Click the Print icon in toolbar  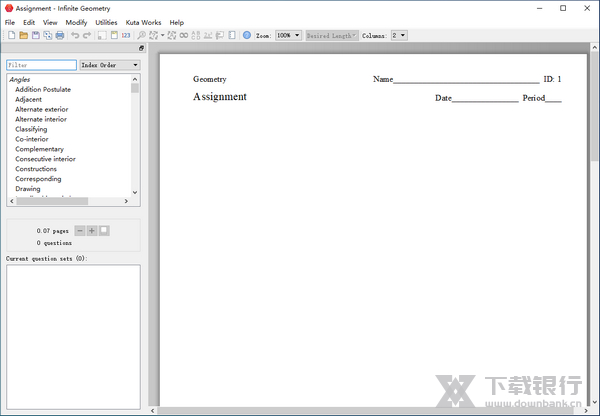60,35
